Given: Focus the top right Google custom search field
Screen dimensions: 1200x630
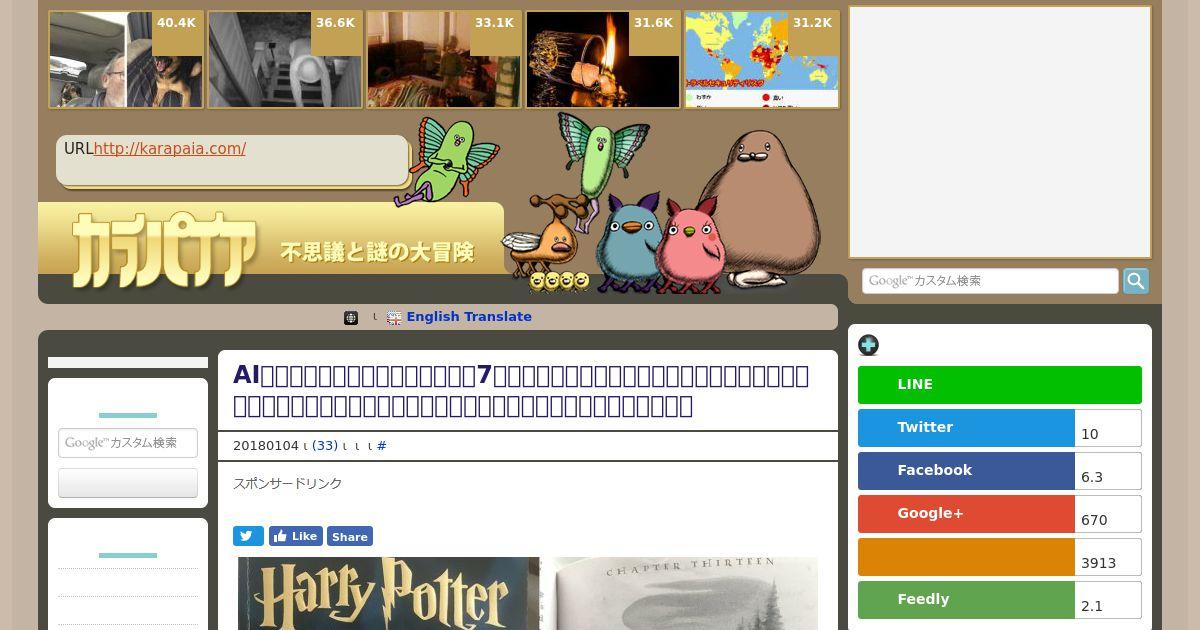Looking at the screenshot, I should point(990,281).
